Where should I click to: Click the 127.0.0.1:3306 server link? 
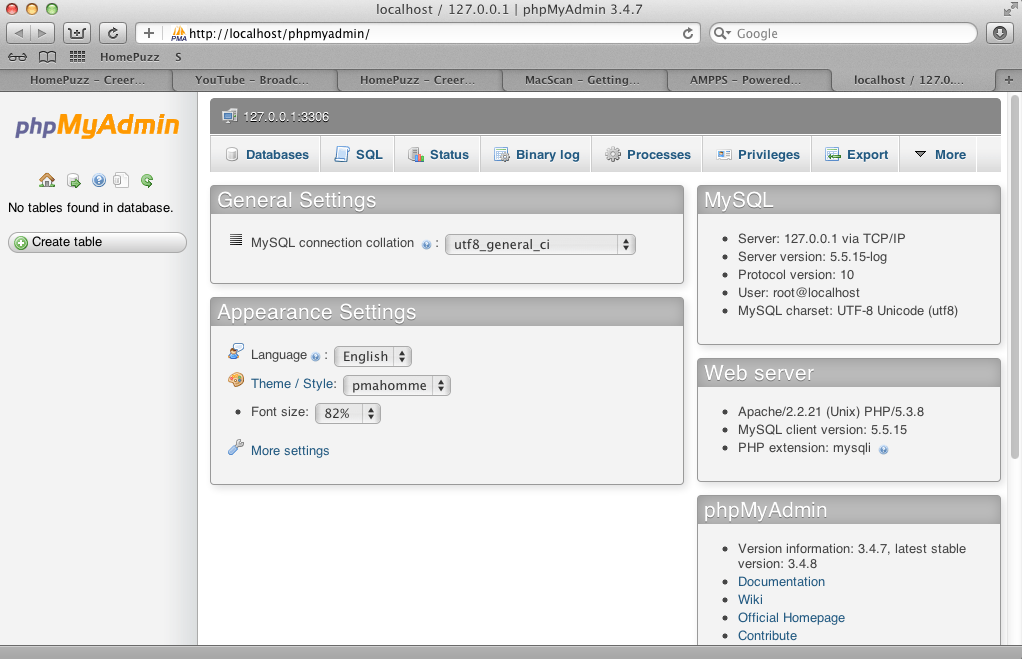point(286,117)
